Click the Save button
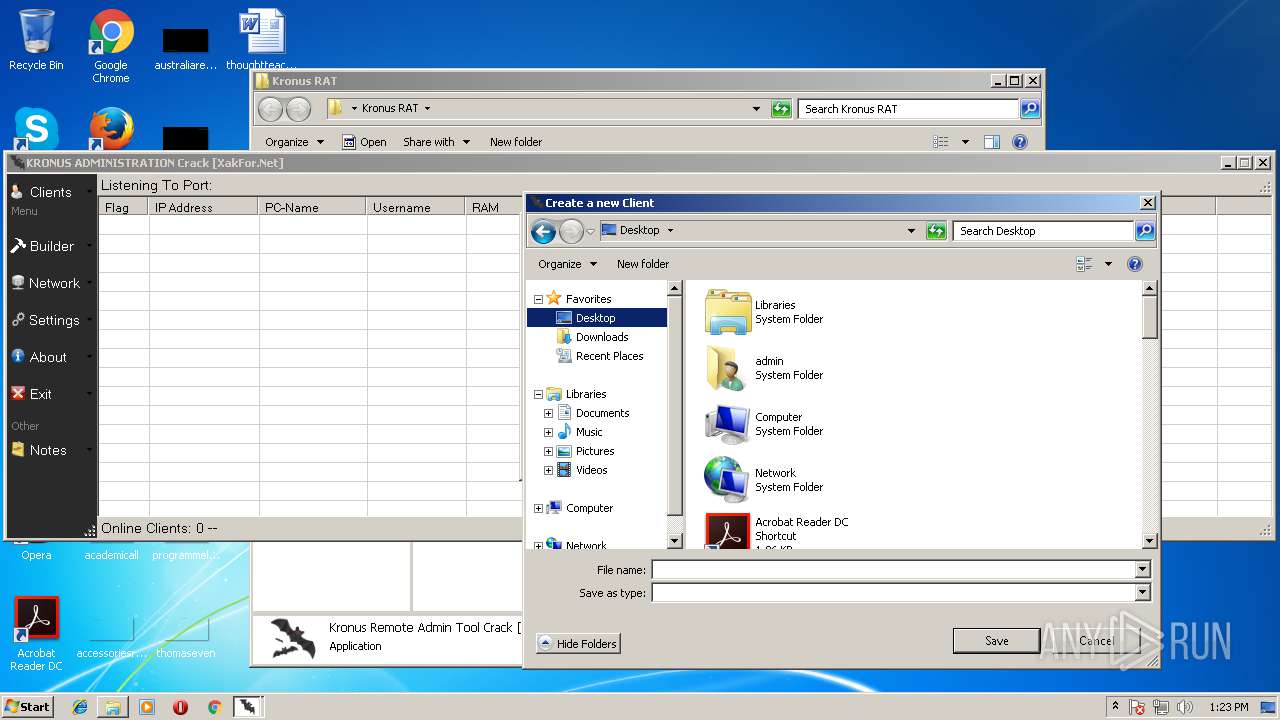This screenshot has width=1280, height=720. pyautogui.click(x=996, y=641)
